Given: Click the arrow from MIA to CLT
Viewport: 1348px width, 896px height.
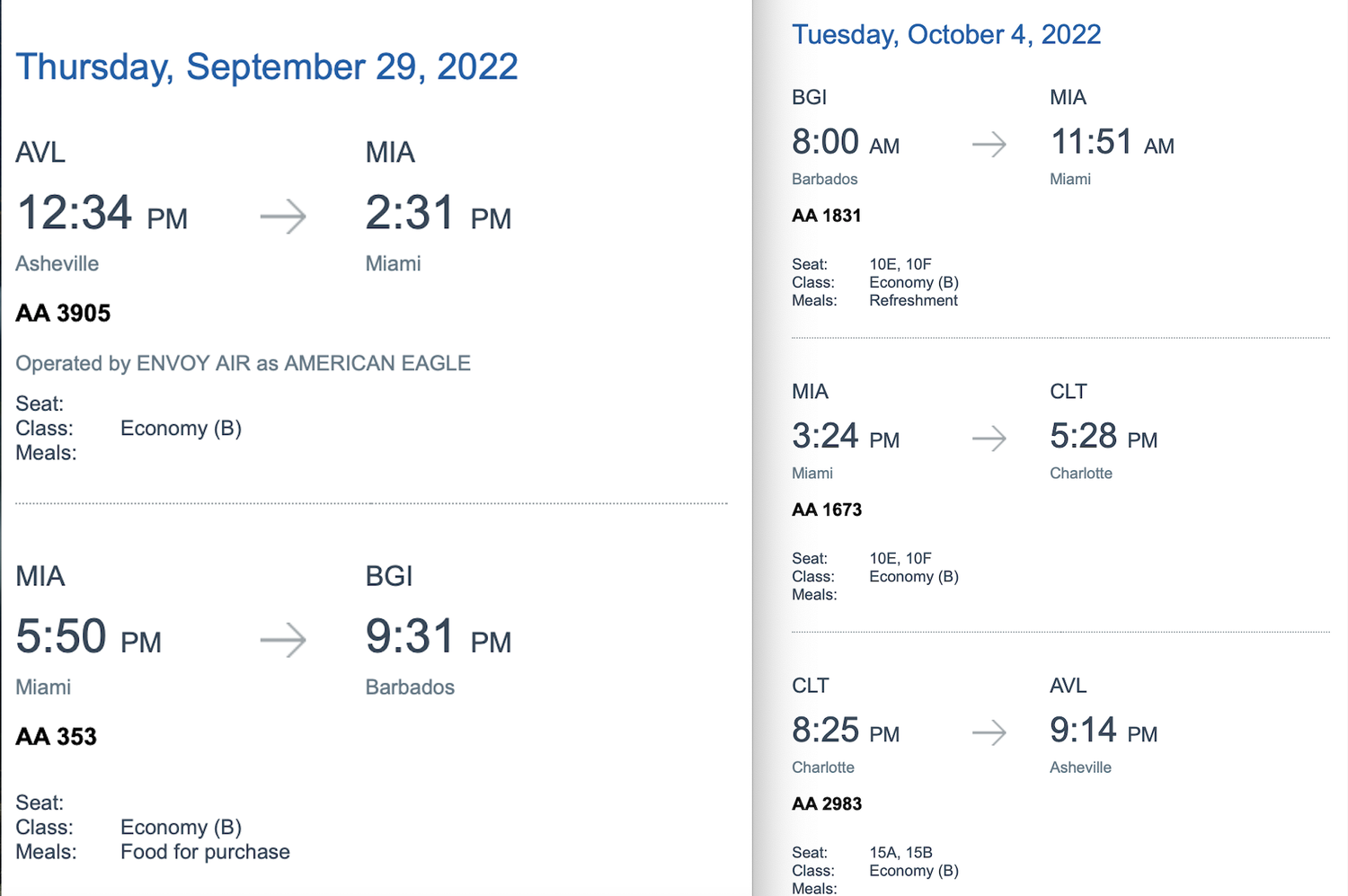Looking at the screenshot, I should point(989,439).
